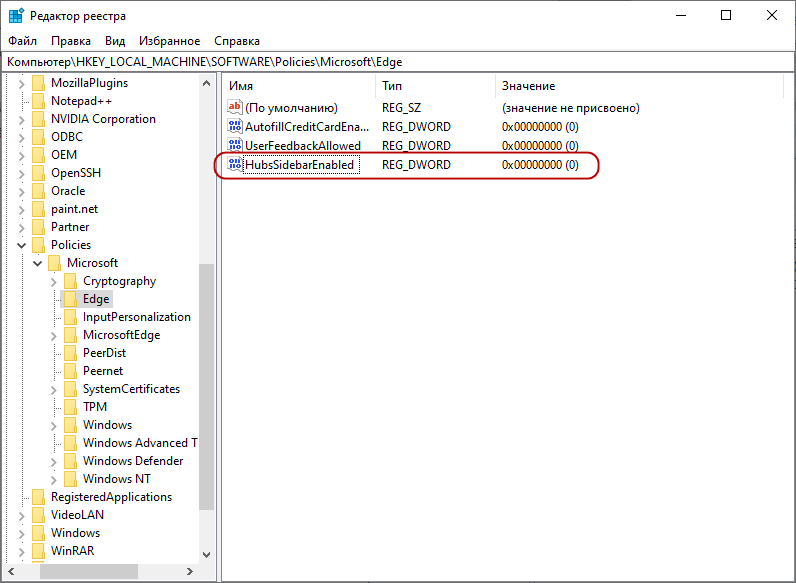The image size is (796, 583).
Task: Collapse the Policies tree node
Action: point(21,245)
